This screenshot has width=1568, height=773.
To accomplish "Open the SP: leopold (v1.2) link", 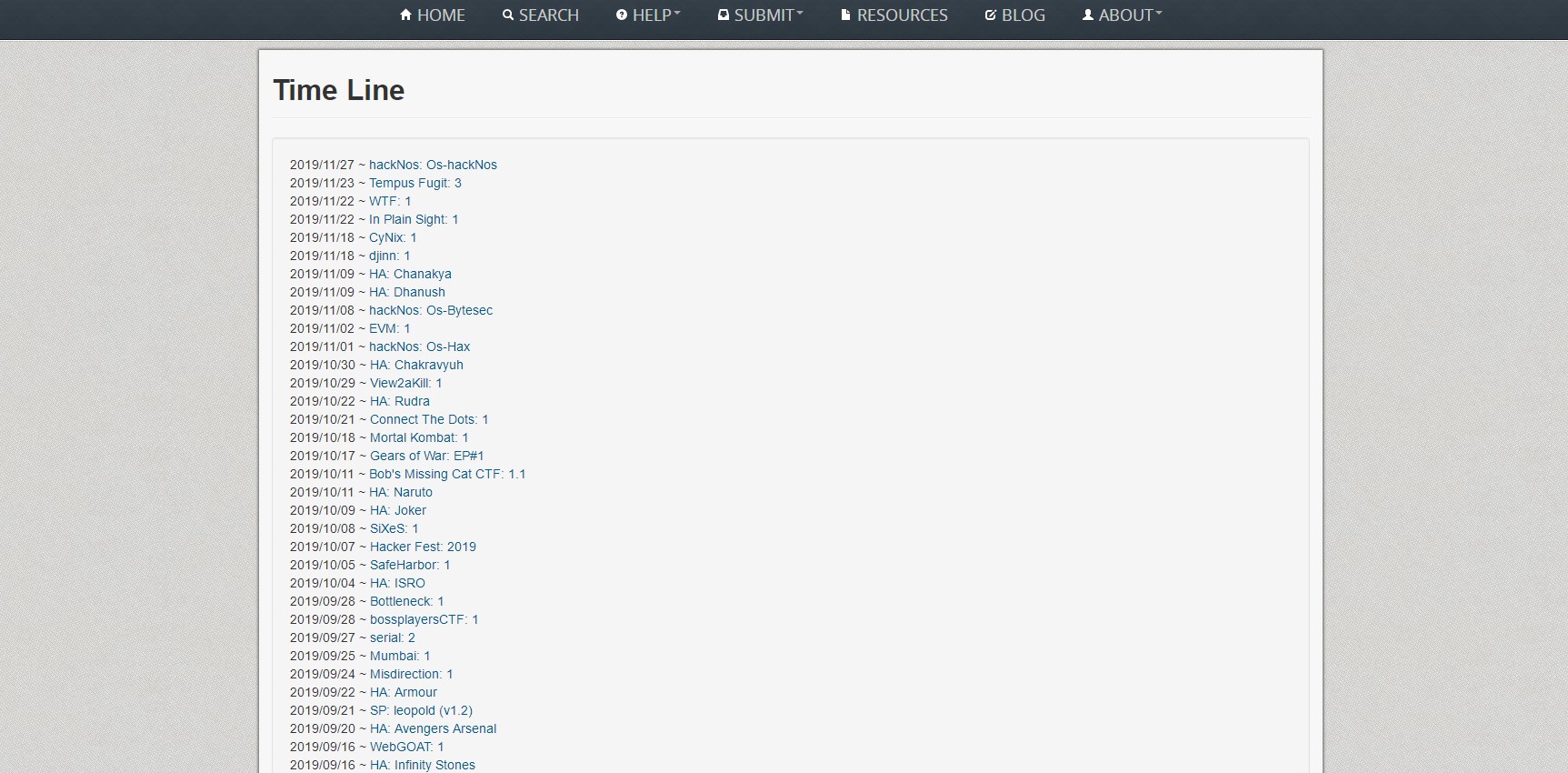I will click(421, 710).
